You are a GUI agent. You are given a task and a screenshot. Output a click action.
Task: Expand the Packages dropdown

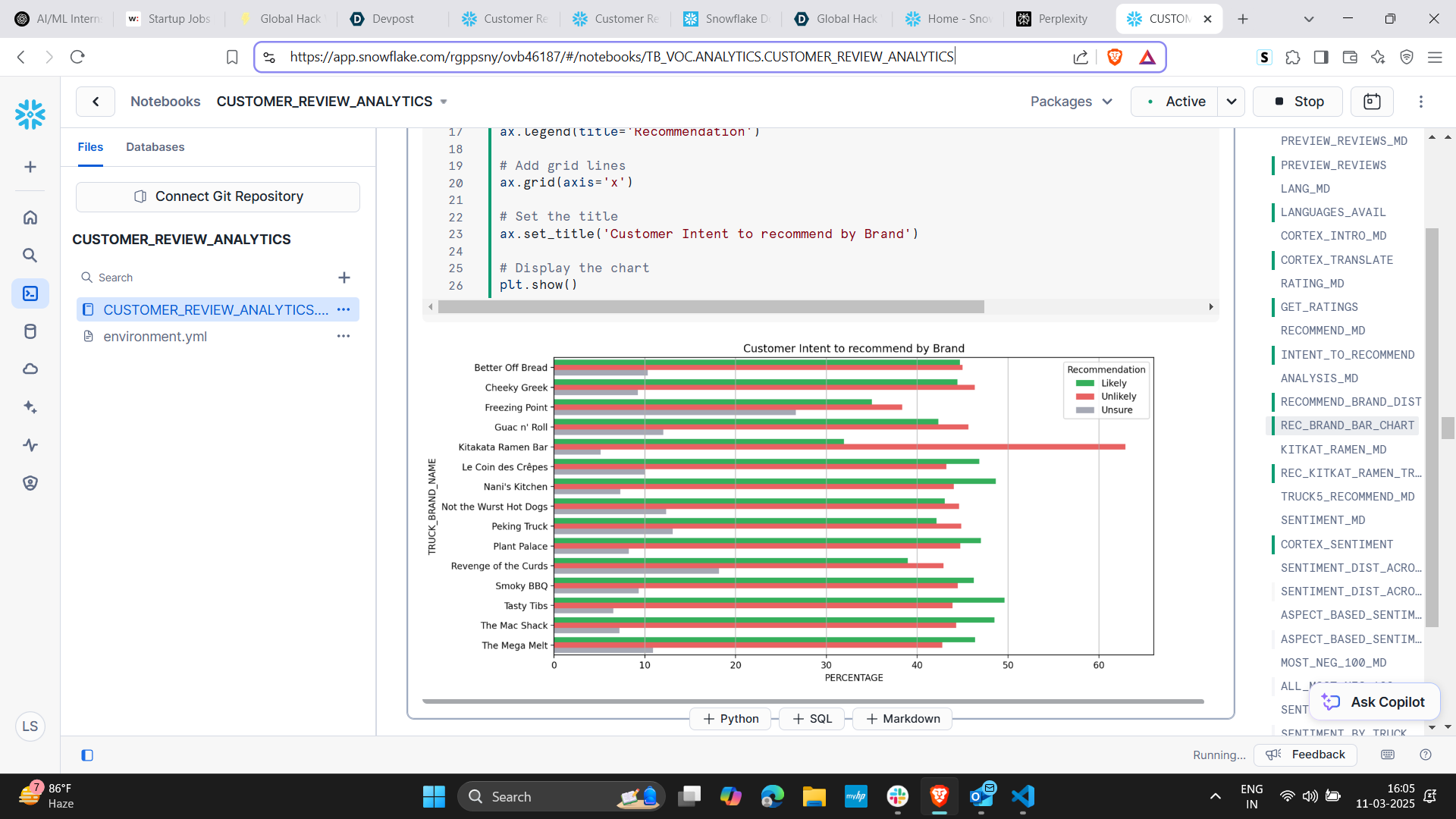click(x=1071, y=102)
